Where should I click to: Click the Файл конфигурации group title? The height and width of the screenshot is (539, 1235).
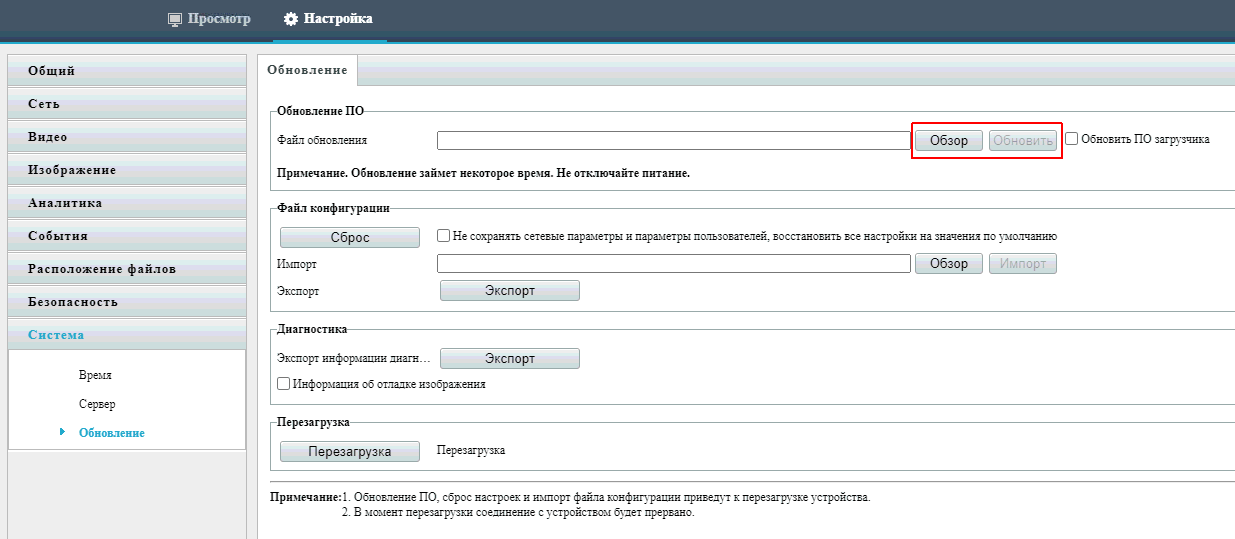332,208
